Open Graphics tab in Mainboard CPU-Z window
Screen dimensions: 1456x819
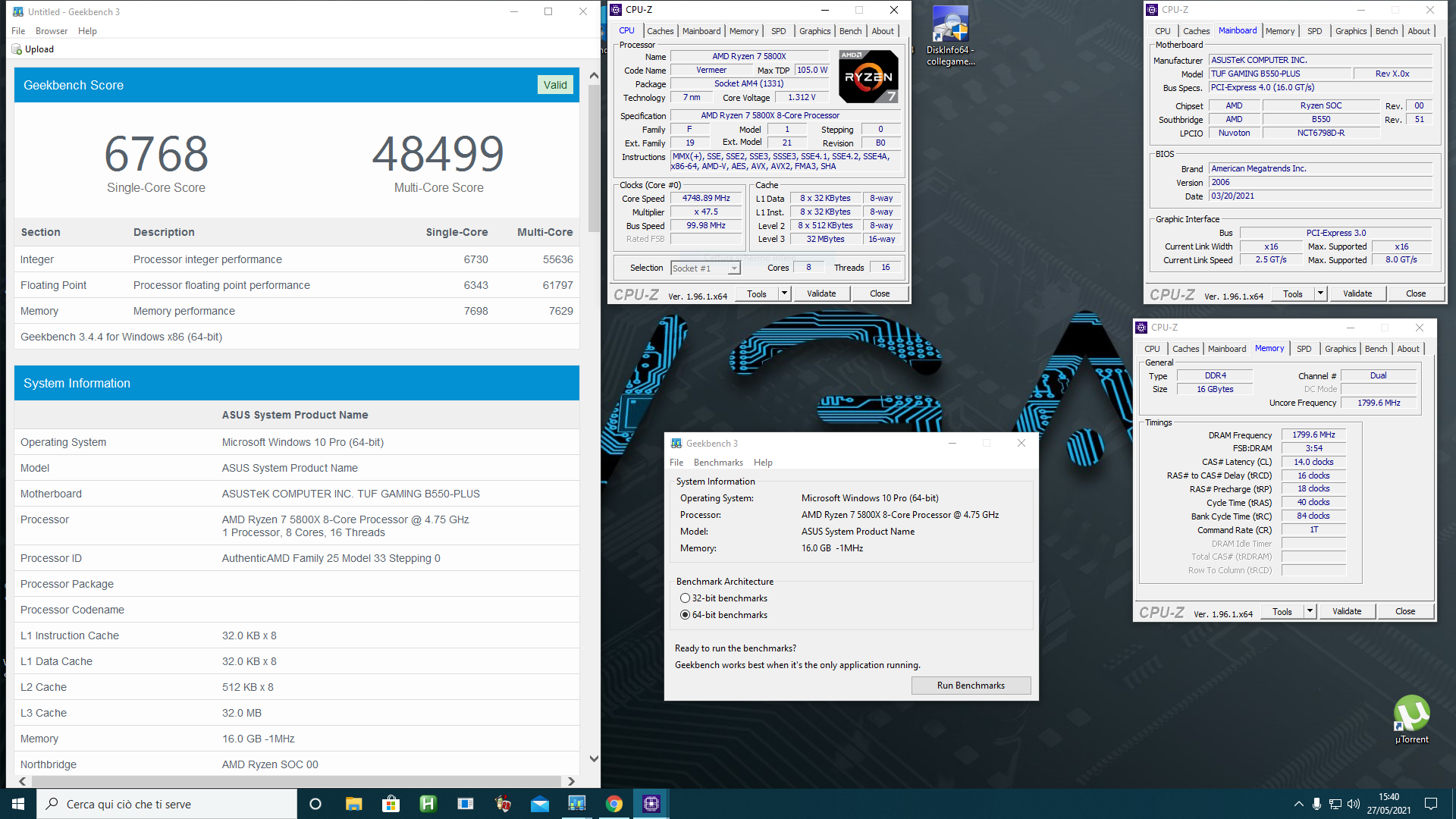[x=1351, y=31]
